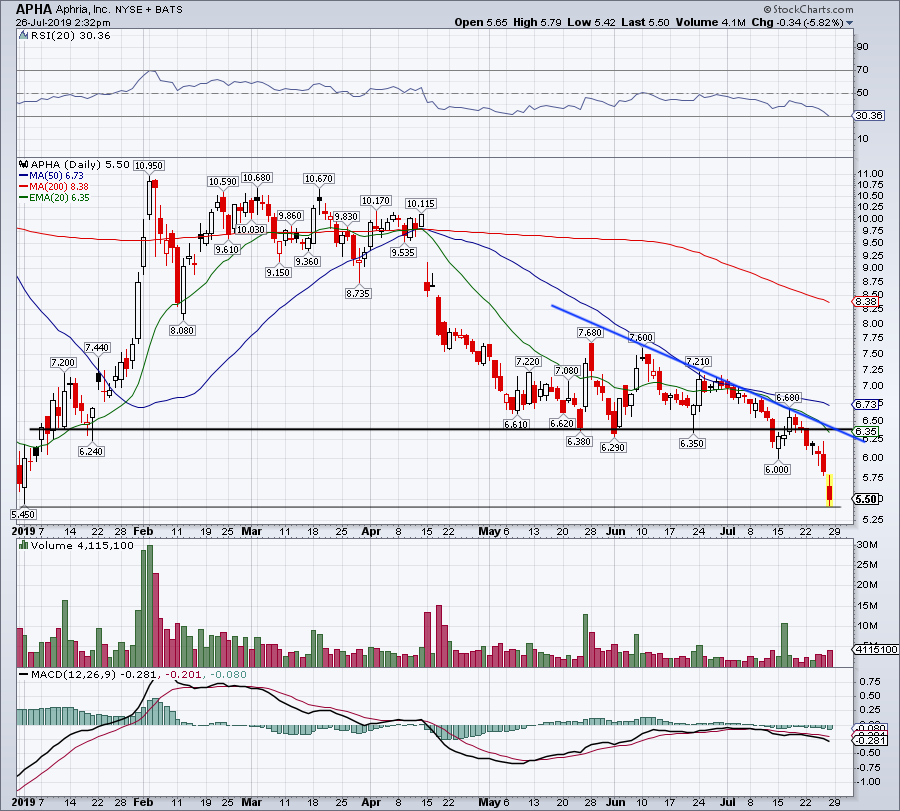900x811 pixels.
Task: Click the 7.680 swing high label
Action: point(590,332)
